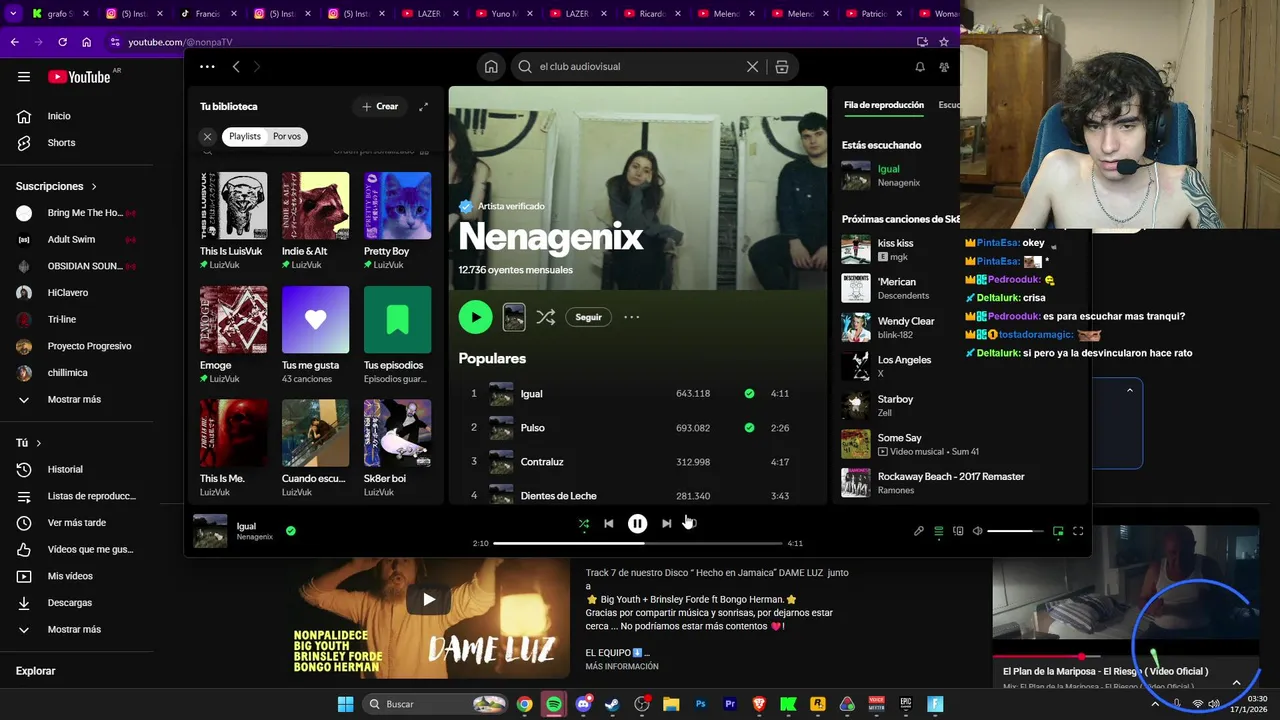Open This Is LuisVuk playlist
Viewport: 1280px width, 720px height.
pos(233,221)
